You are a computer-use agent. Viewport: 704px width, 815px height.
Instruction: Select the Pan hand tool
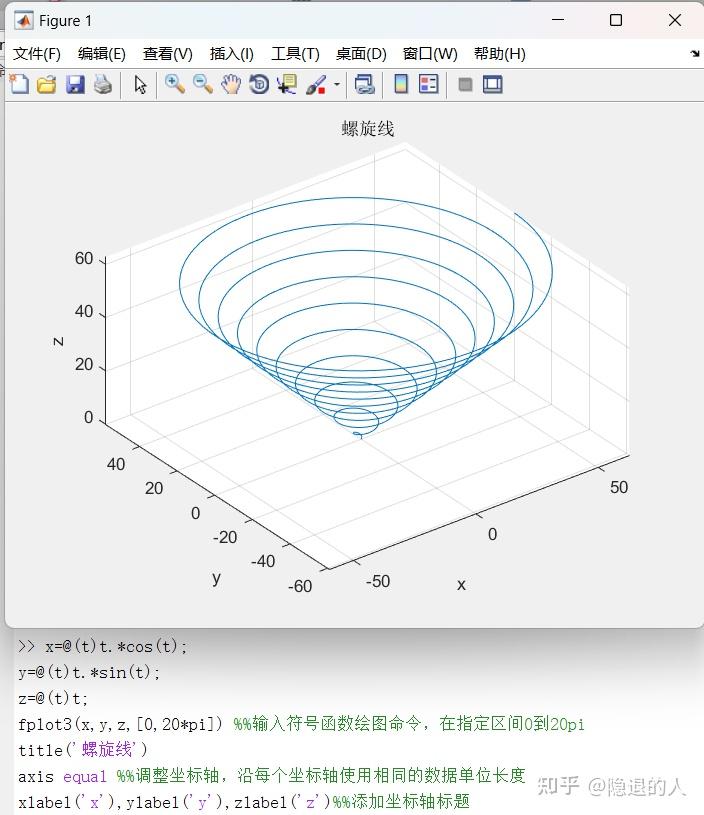[x=231, y=84]
